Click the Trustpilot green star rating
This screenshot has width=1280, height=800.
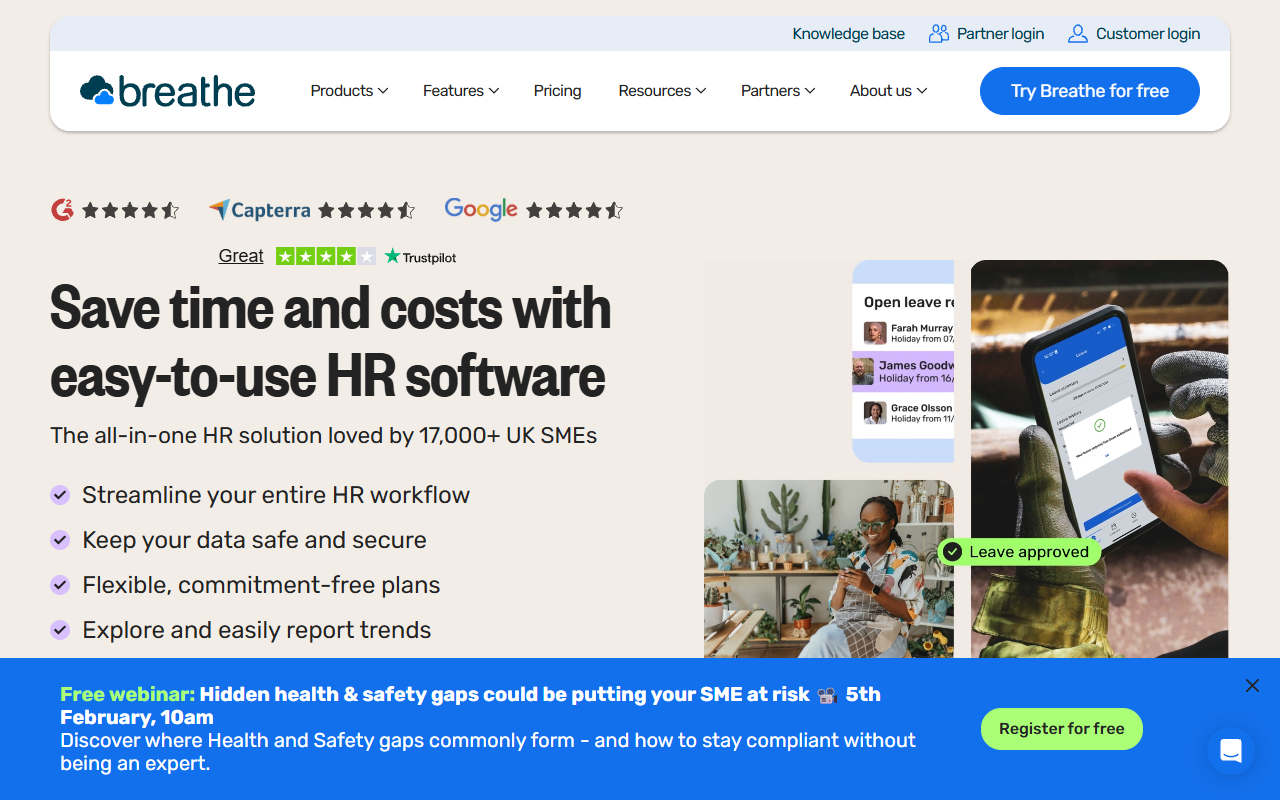coord(326,257)
